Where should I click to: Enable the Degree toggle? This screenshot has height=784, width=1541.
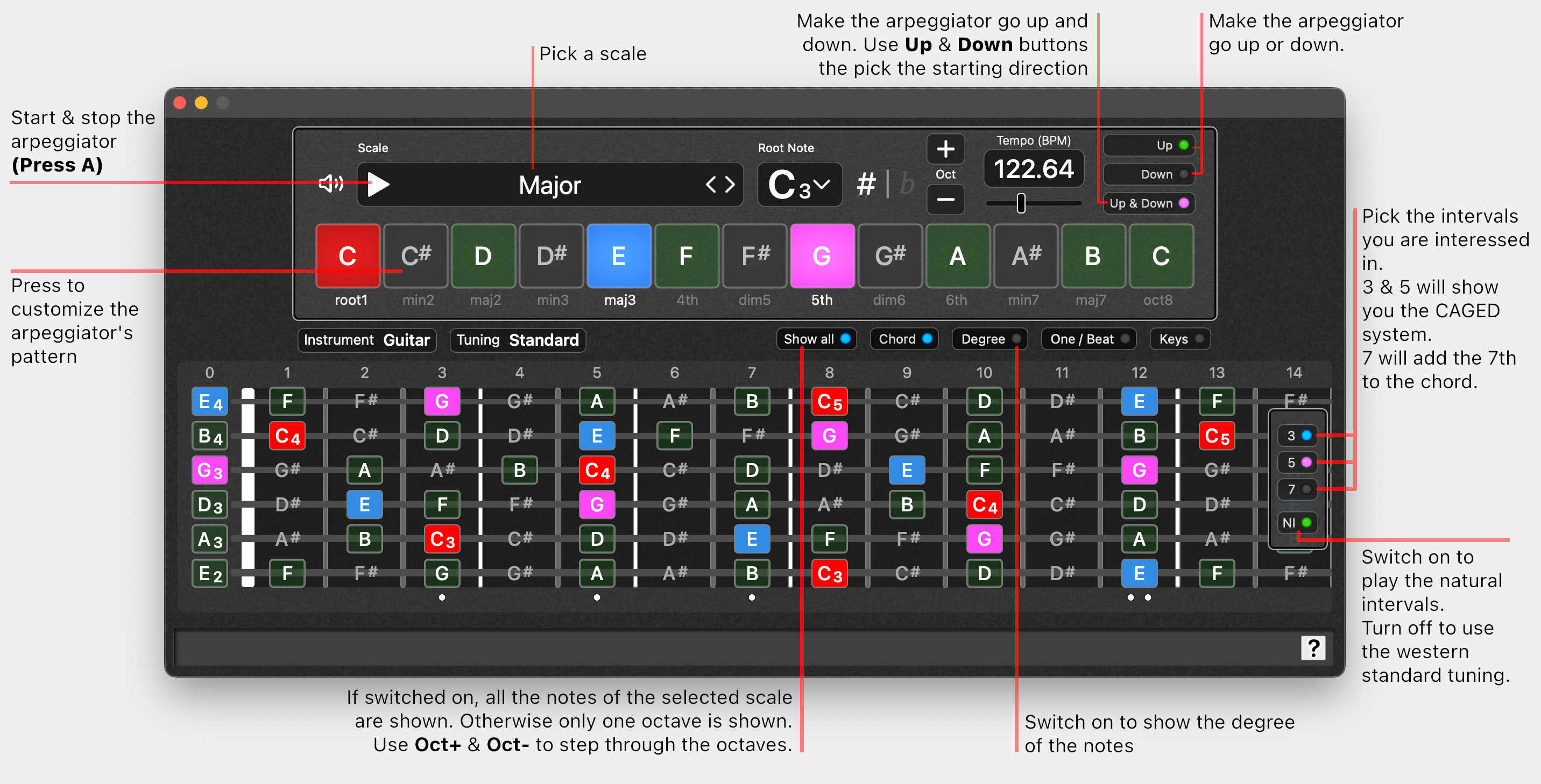[x=989, y=339]
